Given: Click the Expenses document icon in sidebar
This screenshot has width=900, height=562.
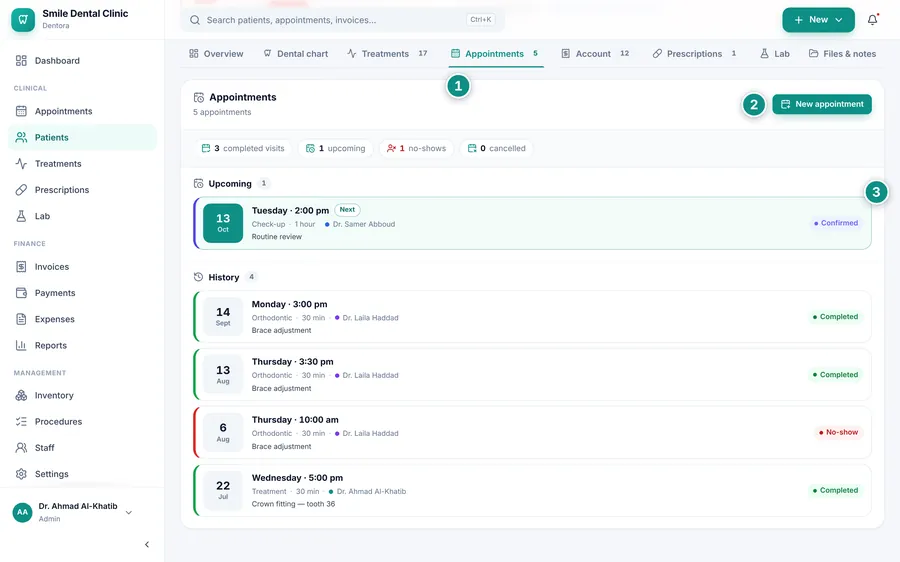Looking at the screenshot, I should [21, 319].
